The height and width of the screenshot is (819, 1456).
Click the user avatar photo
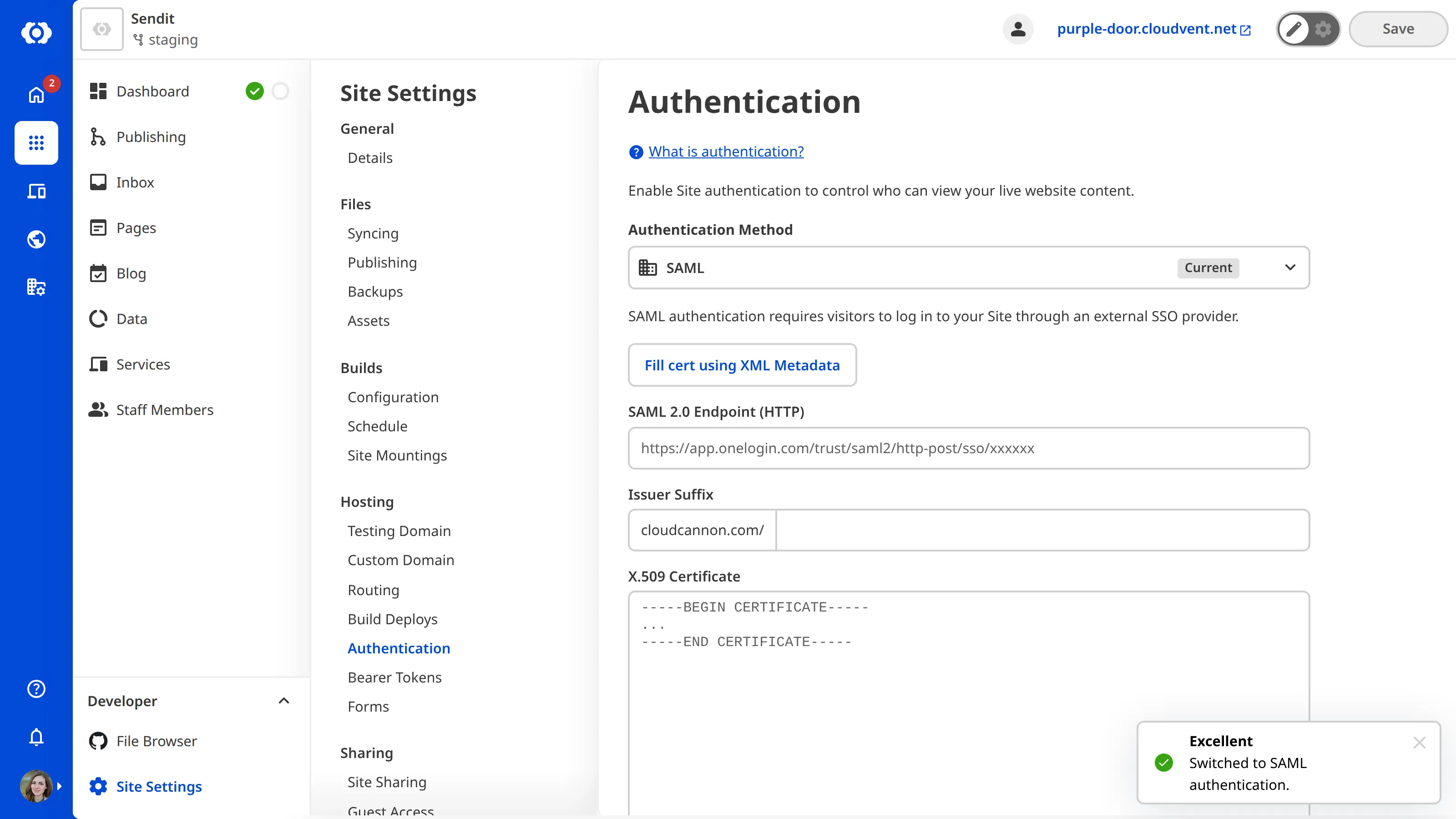(36, 786)
